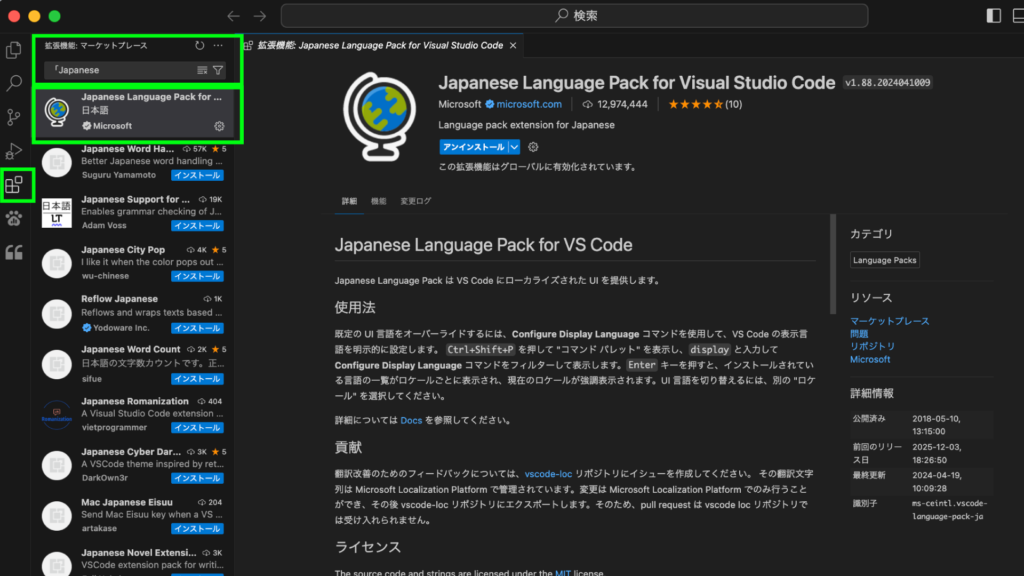The height and width of the screenshot is (576, 1024).
Task: Click gear icon on Japanese Language Pack list item
Action: (219, 126)
